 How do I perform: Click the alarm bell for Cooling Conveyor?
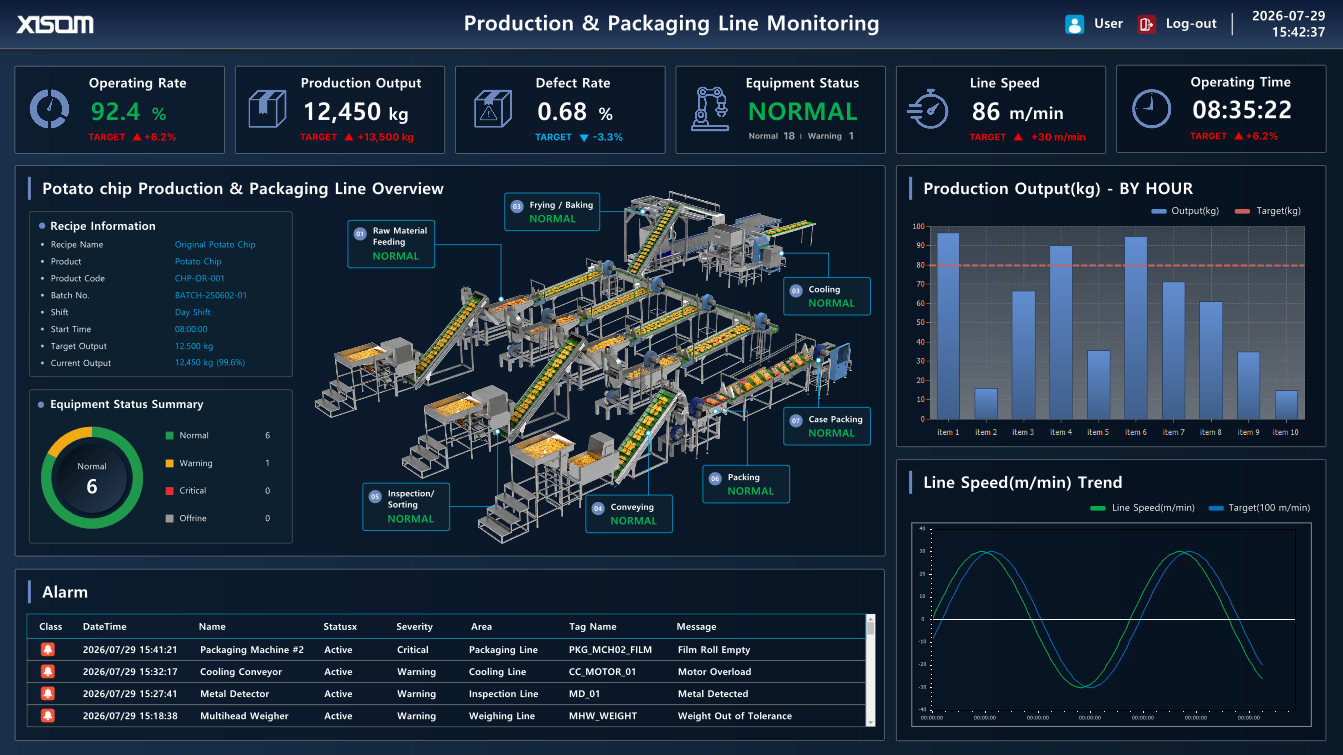coord(48,672)
